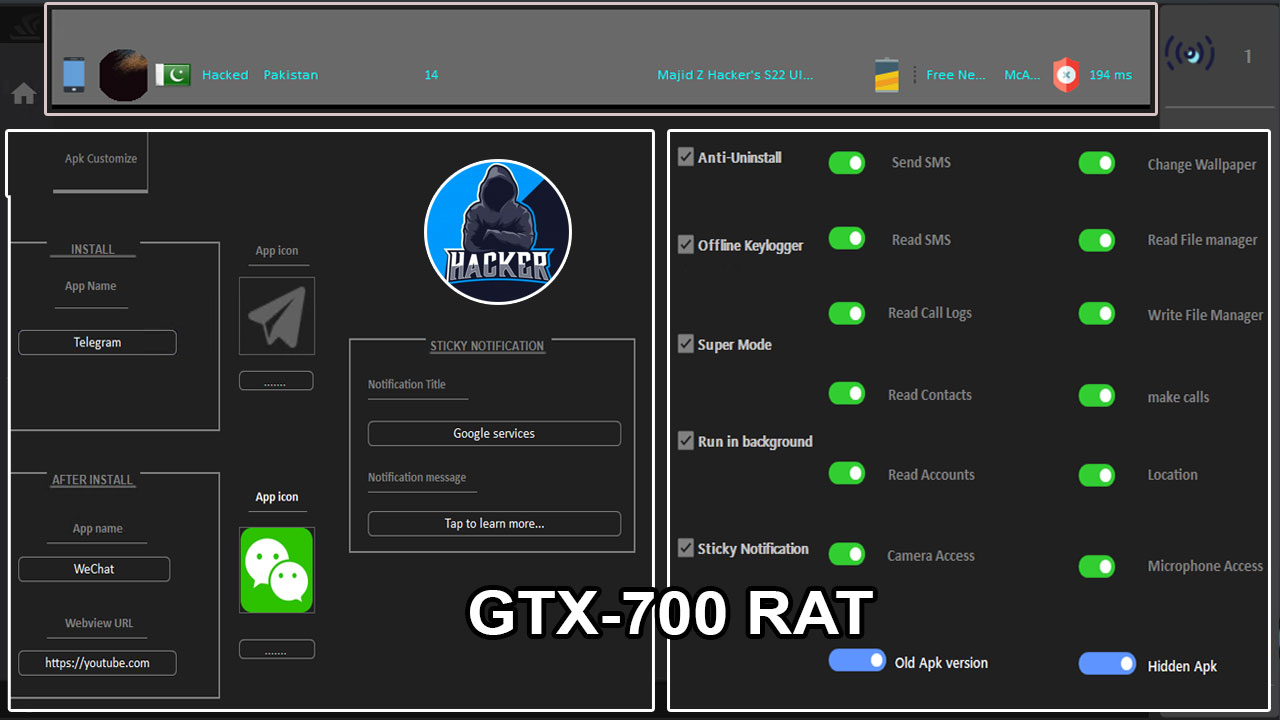Viewport: 1280px width, 720px height.
Task: Focus the App name field containing WeChat
Action: pyautogui.click(x=94, y=569)
